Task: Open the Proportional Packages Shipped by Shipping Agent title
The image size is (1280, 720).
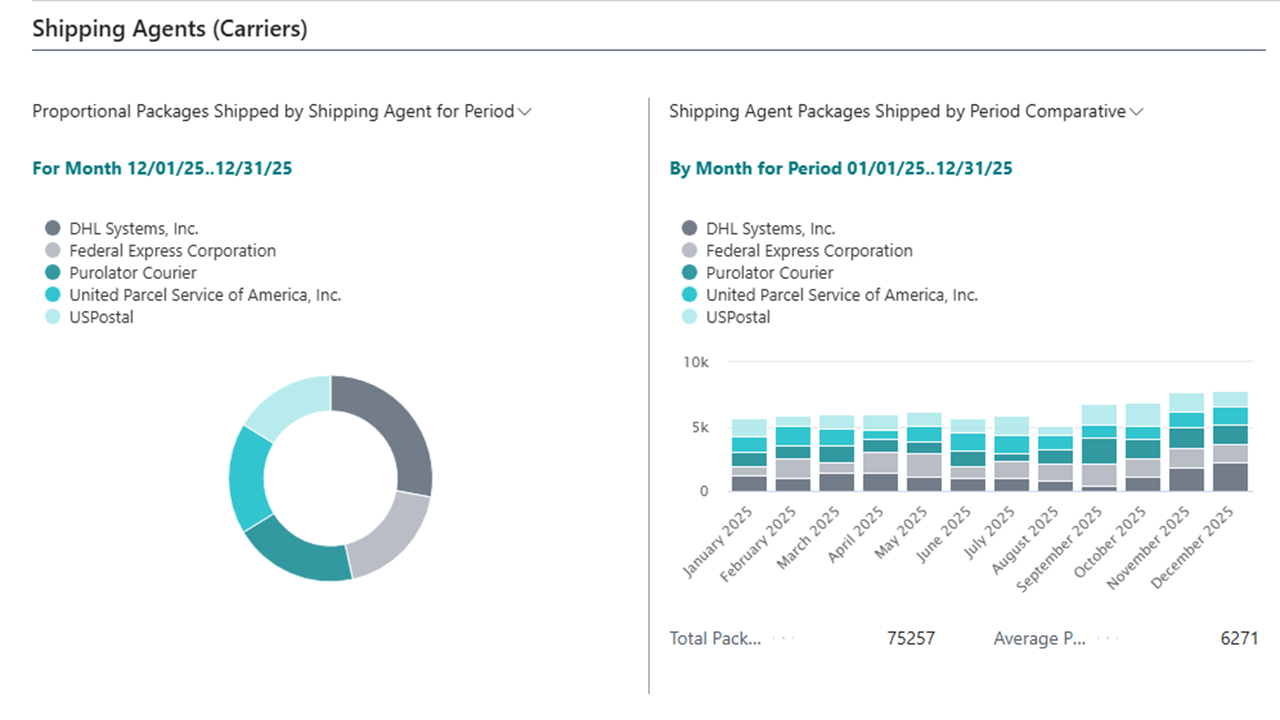Action: (273, 111)
